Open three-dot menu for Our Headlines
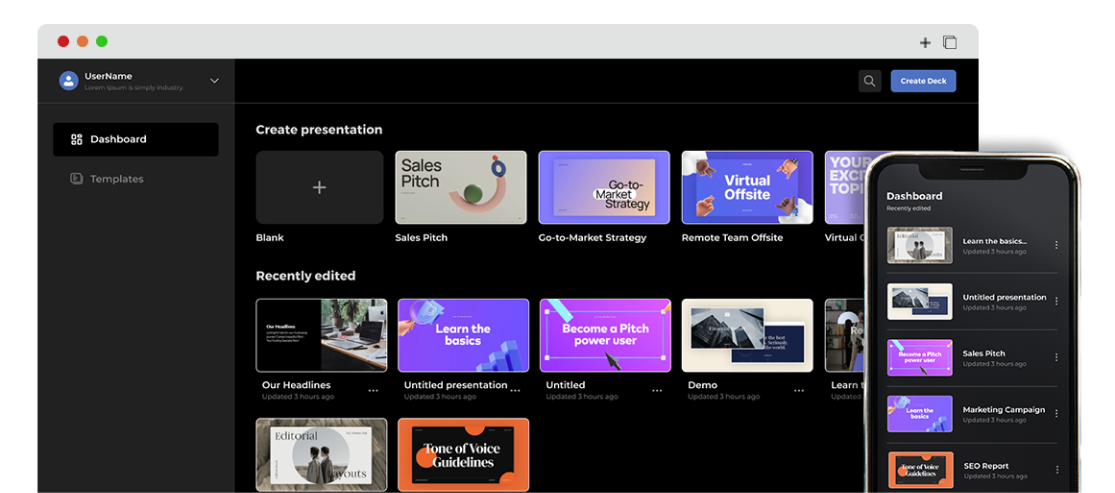1115x493 pixels. [x=373, y=391]
